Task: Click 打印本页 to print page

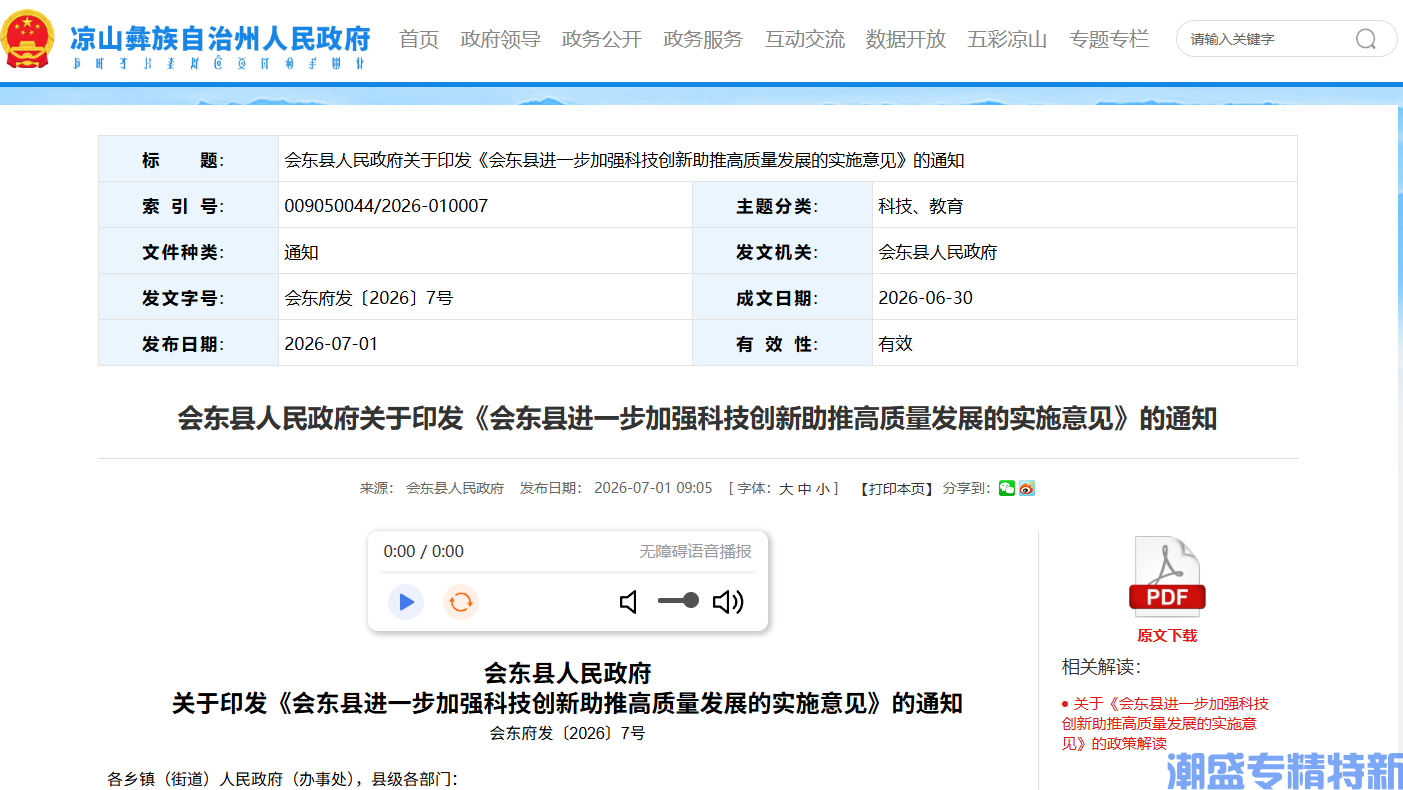Action: [897, 489]
